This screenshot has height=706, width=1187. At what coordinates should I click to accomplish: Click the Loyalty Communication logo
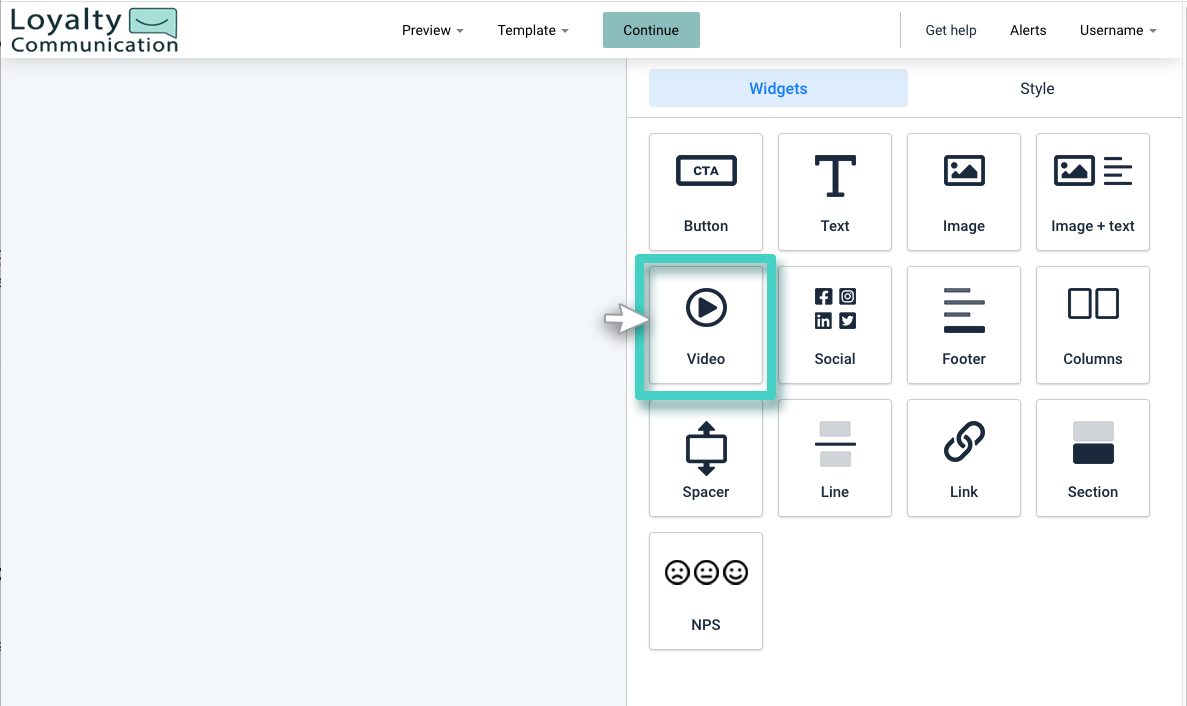(x=94, y=30)
